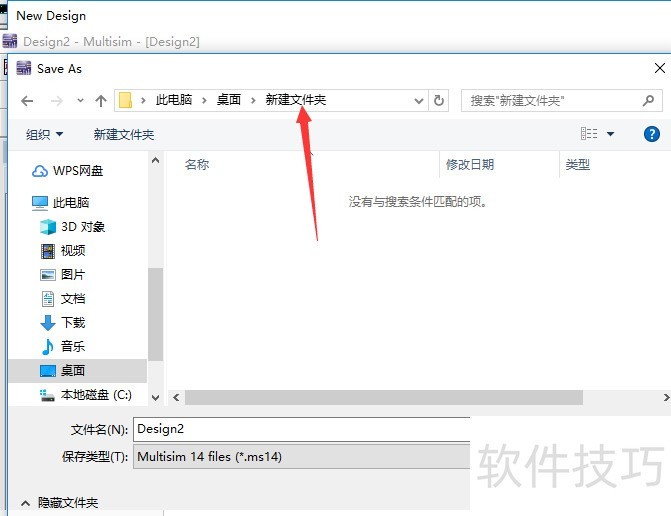671x516 pixels.
Task: Open 视频 folder in the navigation pane
Action: 73,250
